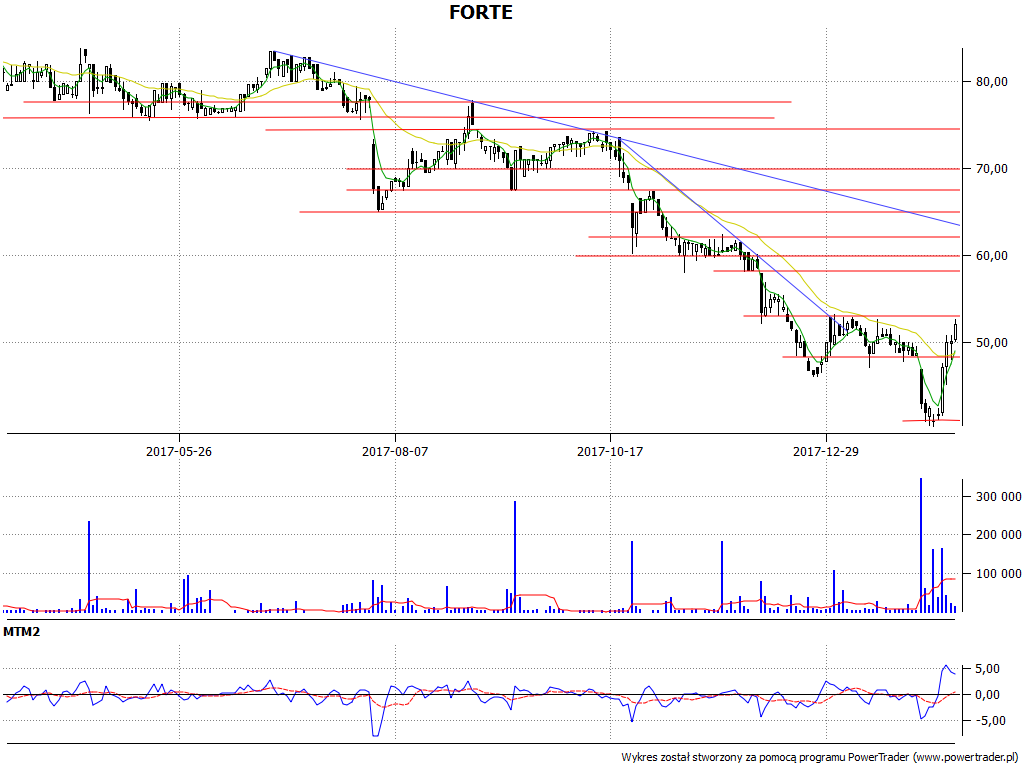Click the 300 000 volume axis label
The width and height of the screenshot is (1024, 768).
(999, 496)
